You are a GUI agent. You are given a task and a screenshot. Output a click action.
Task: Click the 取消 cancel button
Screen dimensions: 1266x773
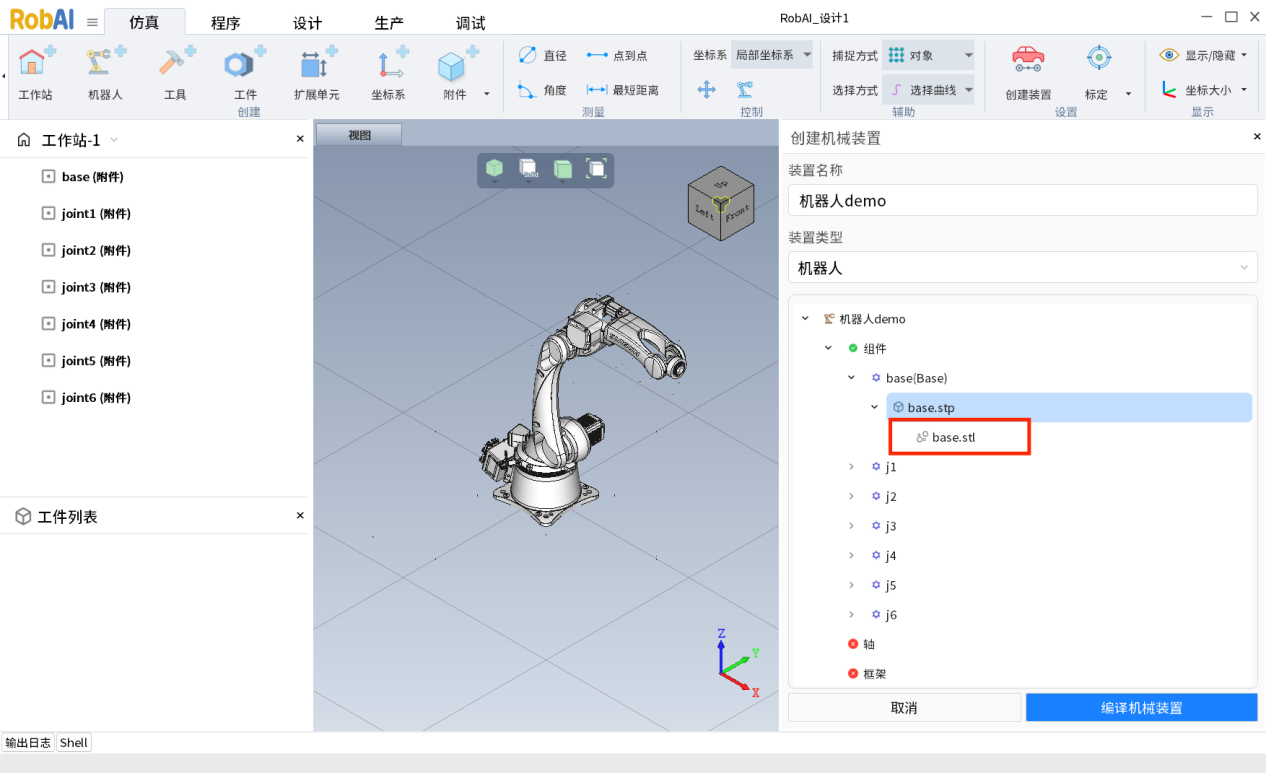click(x=904, y=707)
